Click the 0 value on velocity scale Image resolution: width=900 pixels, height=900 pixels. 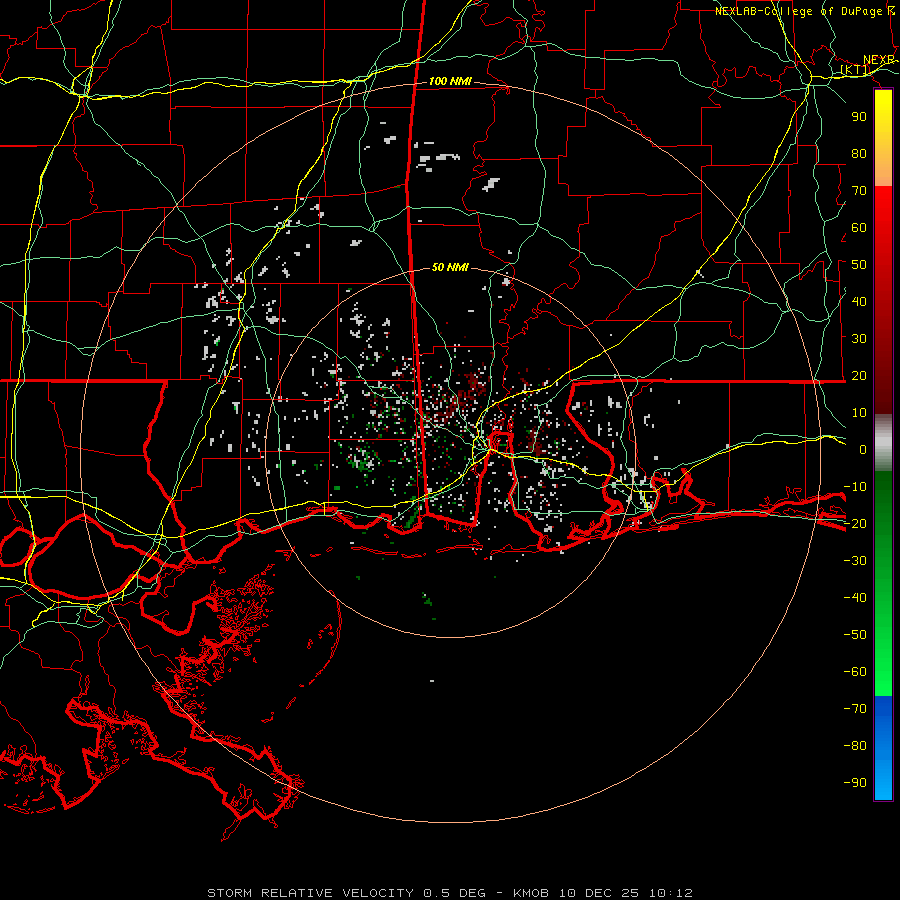(x=863, y=450)
